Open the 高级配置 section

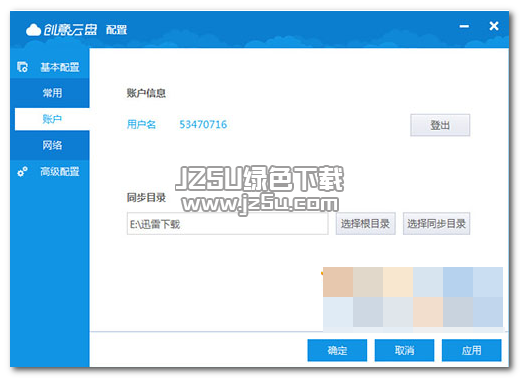(x=50, y=171)
